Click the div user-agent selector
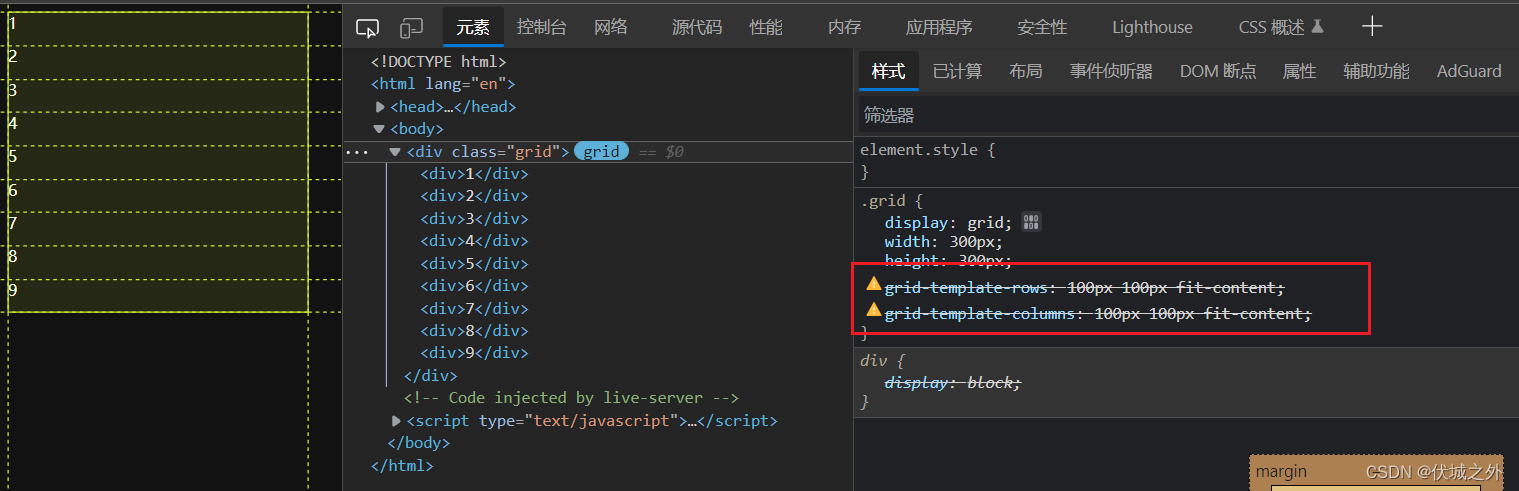 pos(872,361)
